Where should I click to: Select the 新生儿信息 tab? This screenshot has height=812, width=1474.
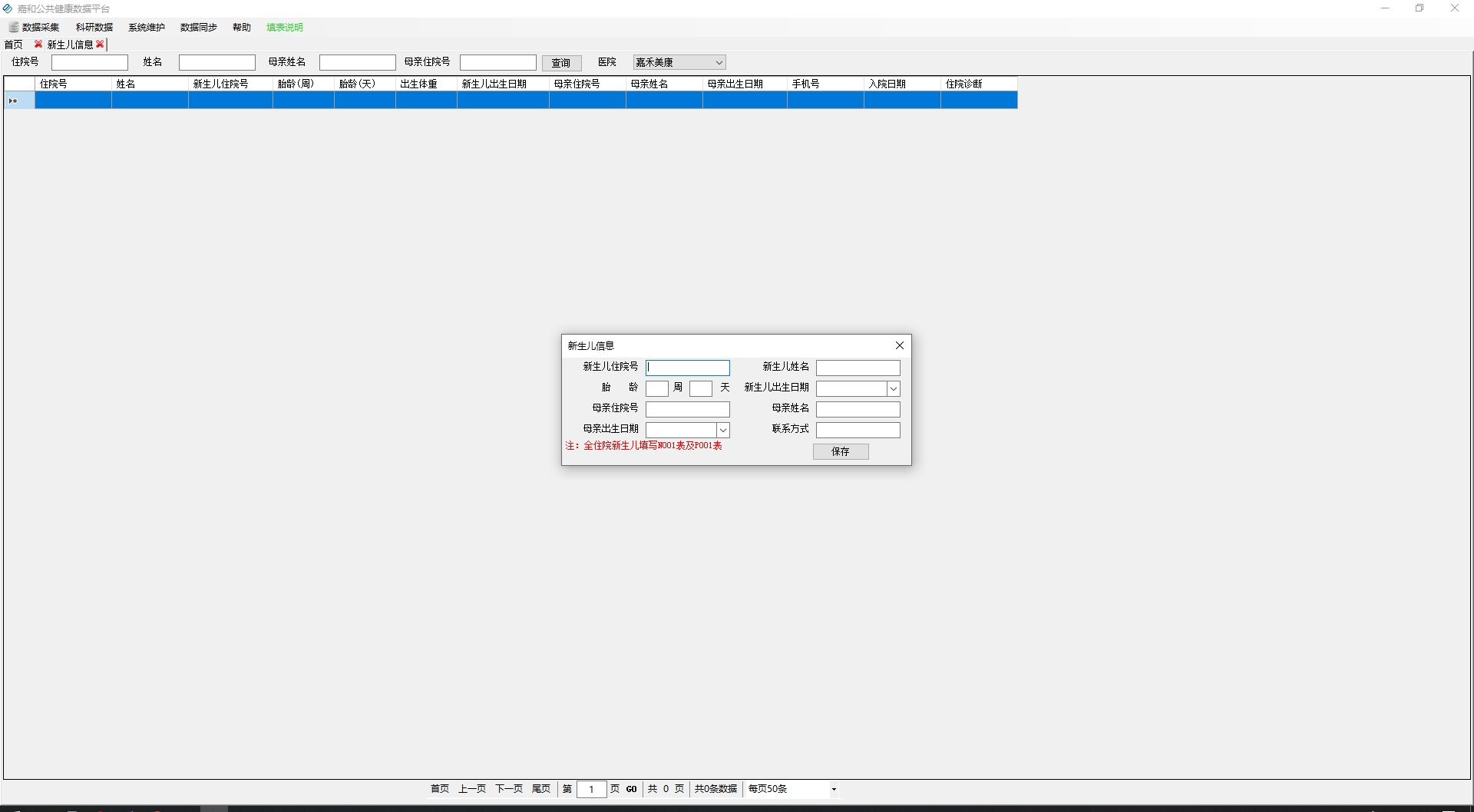pyautogui.click(x=70, y=45)
